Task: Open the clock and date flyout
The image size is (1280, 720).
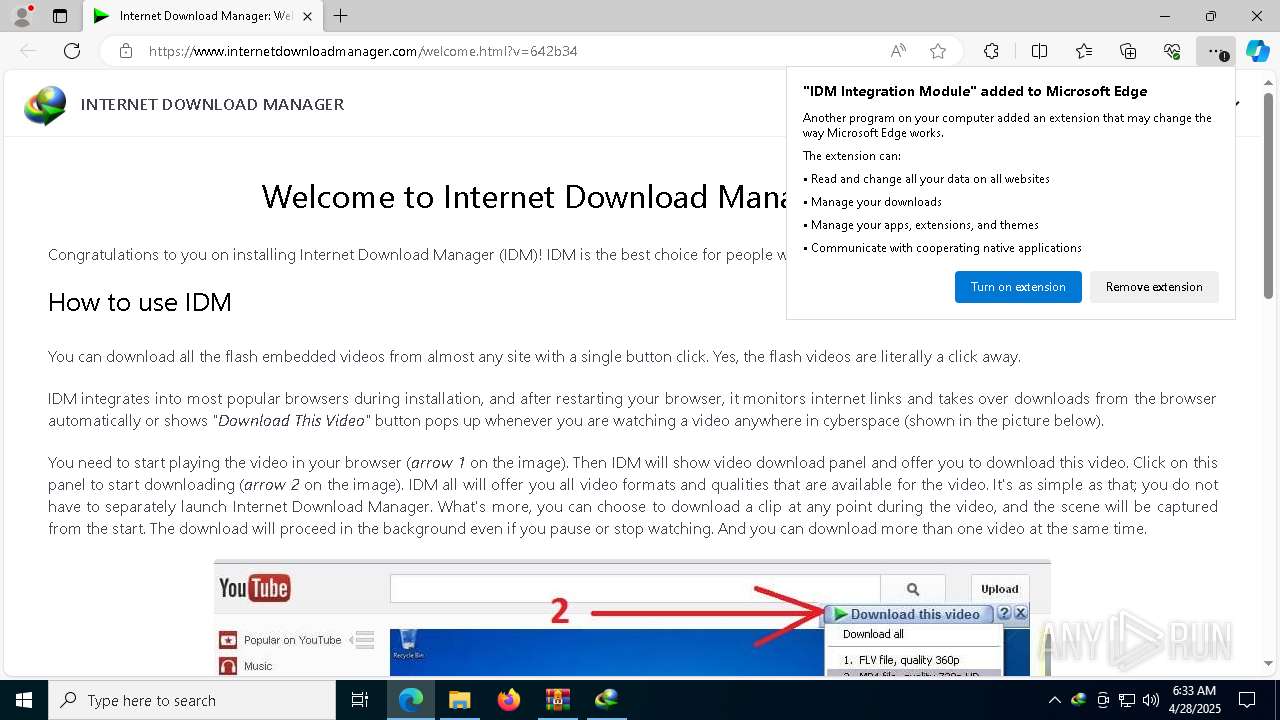Action: 1196,700
